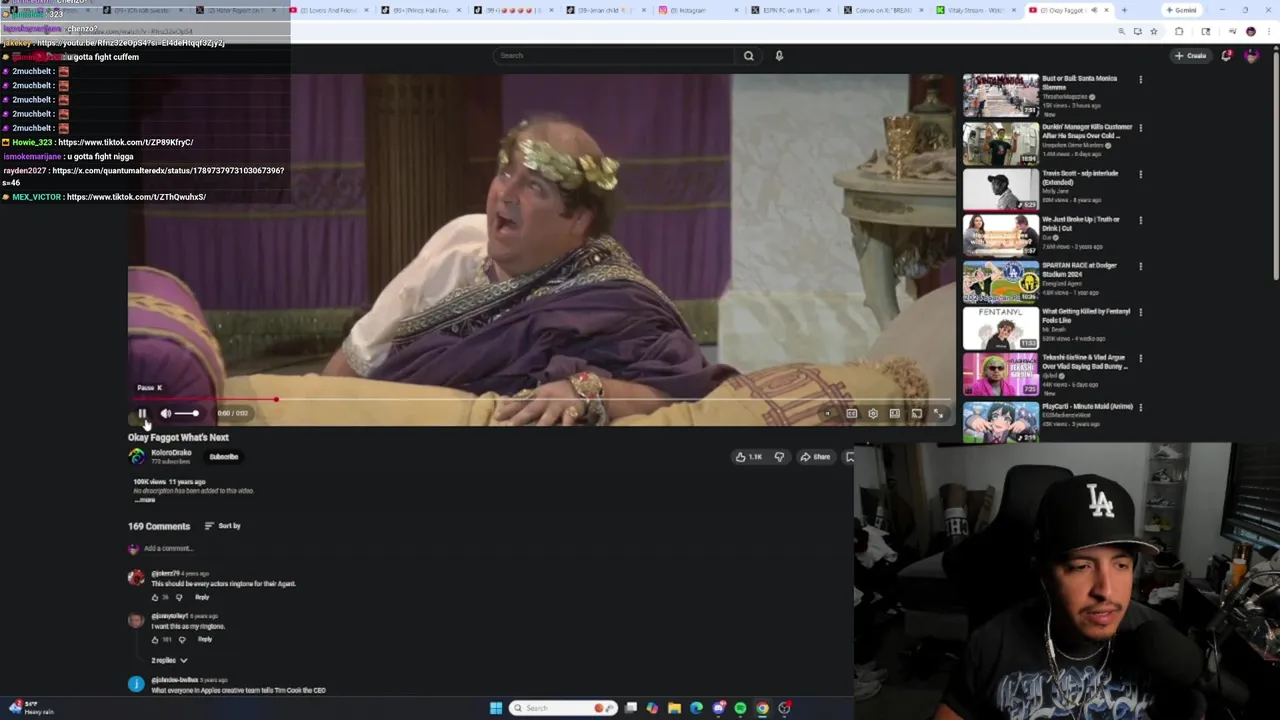The image size is (1280, 720).
Task: Open more options for the 'What Getting Killed' video
Action: point(1140,311)
